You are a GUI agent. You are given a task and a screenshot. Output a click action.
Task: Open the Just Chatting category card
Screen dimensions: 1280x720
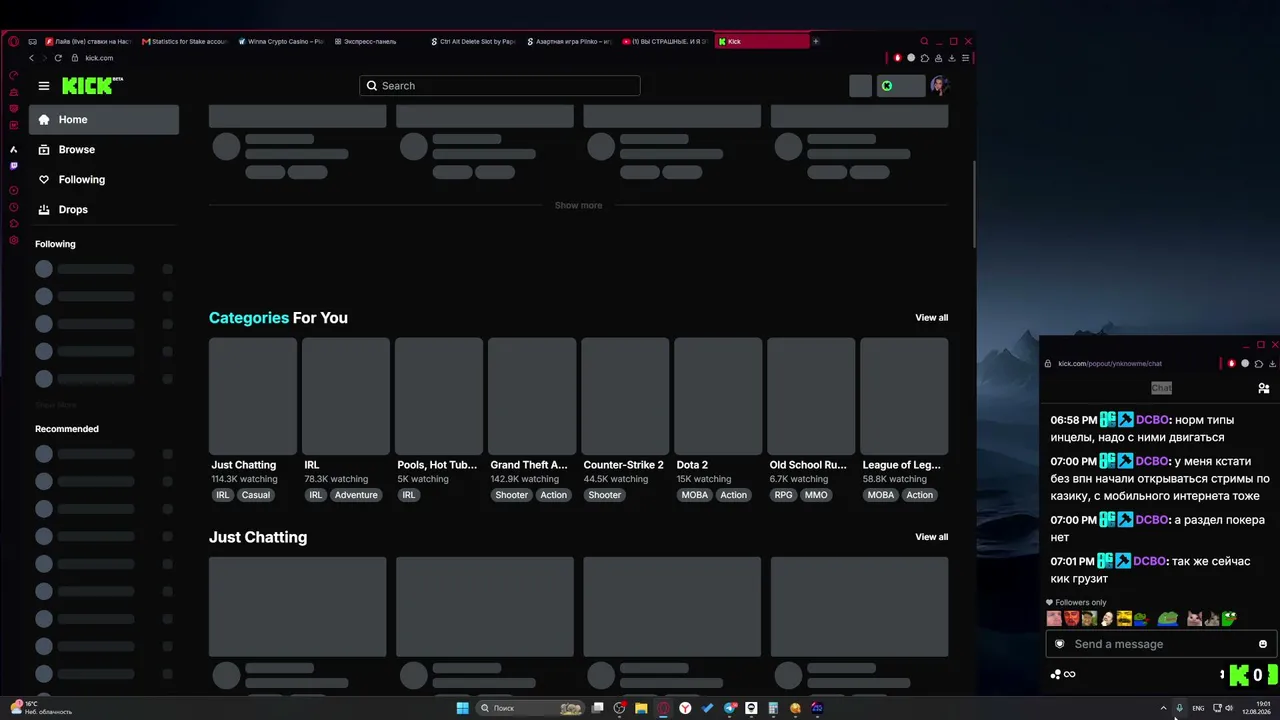253,396
